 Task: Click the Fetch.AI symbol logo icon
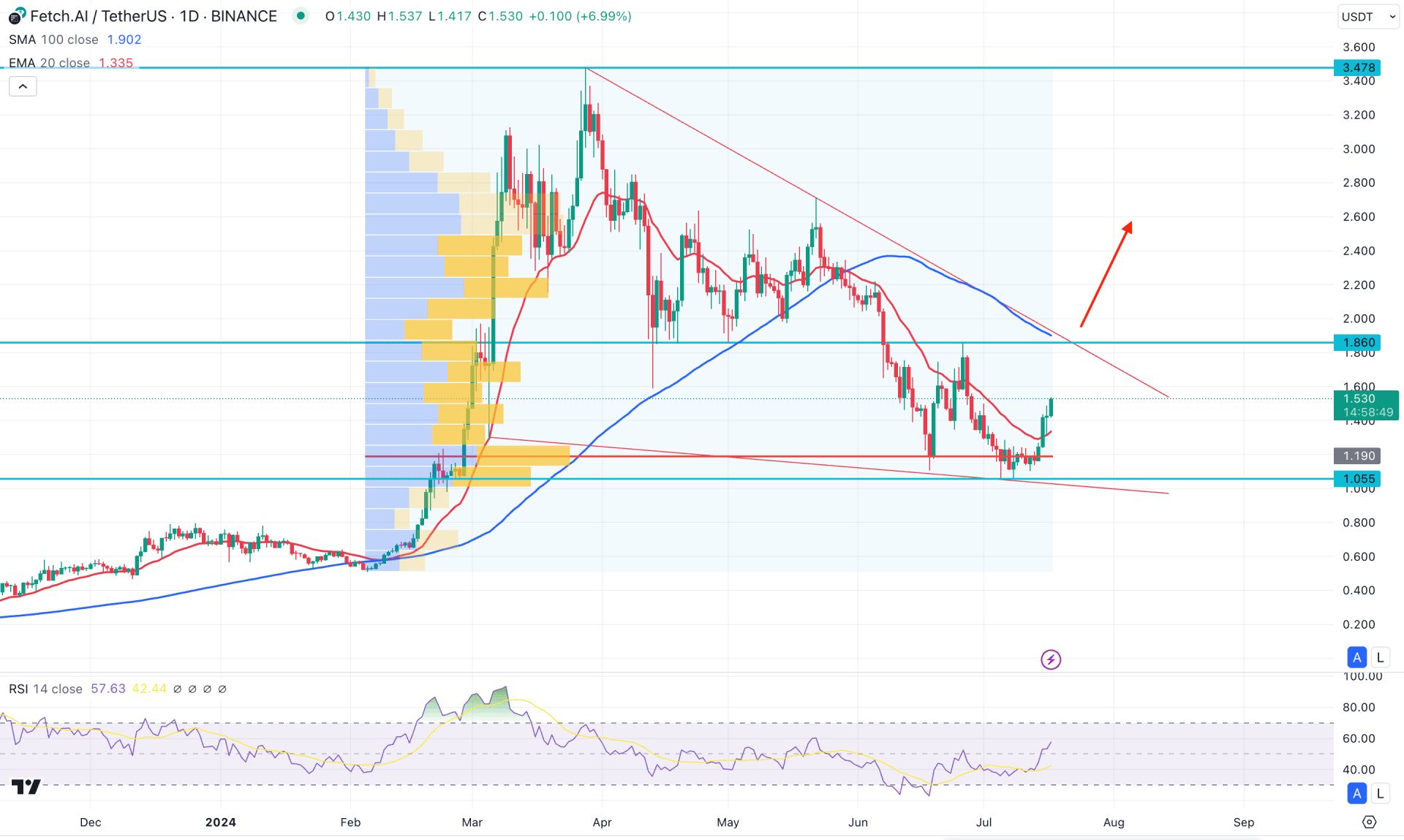pos(17,16)
